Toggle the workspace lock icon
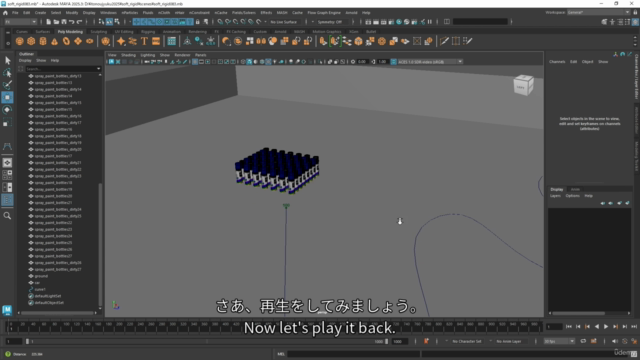 click(x=635, y=13)
